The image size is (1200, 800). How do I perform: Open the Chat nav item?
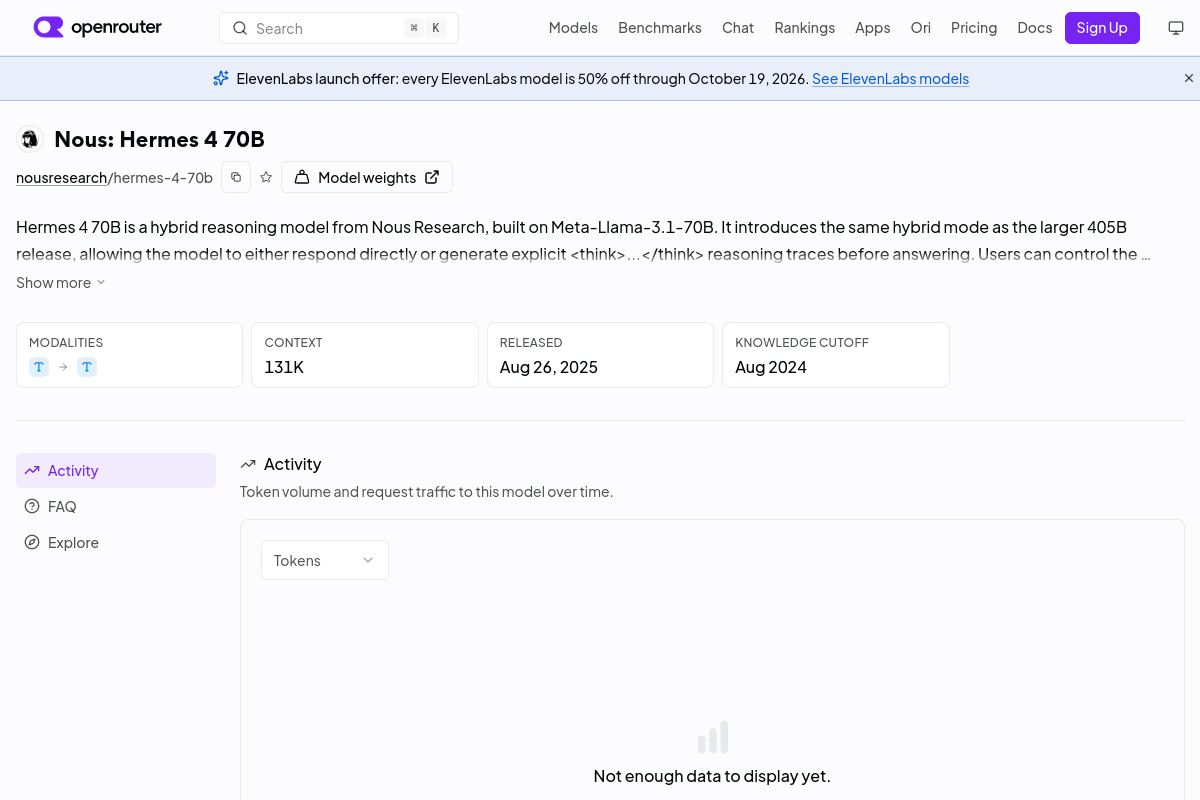738,28
